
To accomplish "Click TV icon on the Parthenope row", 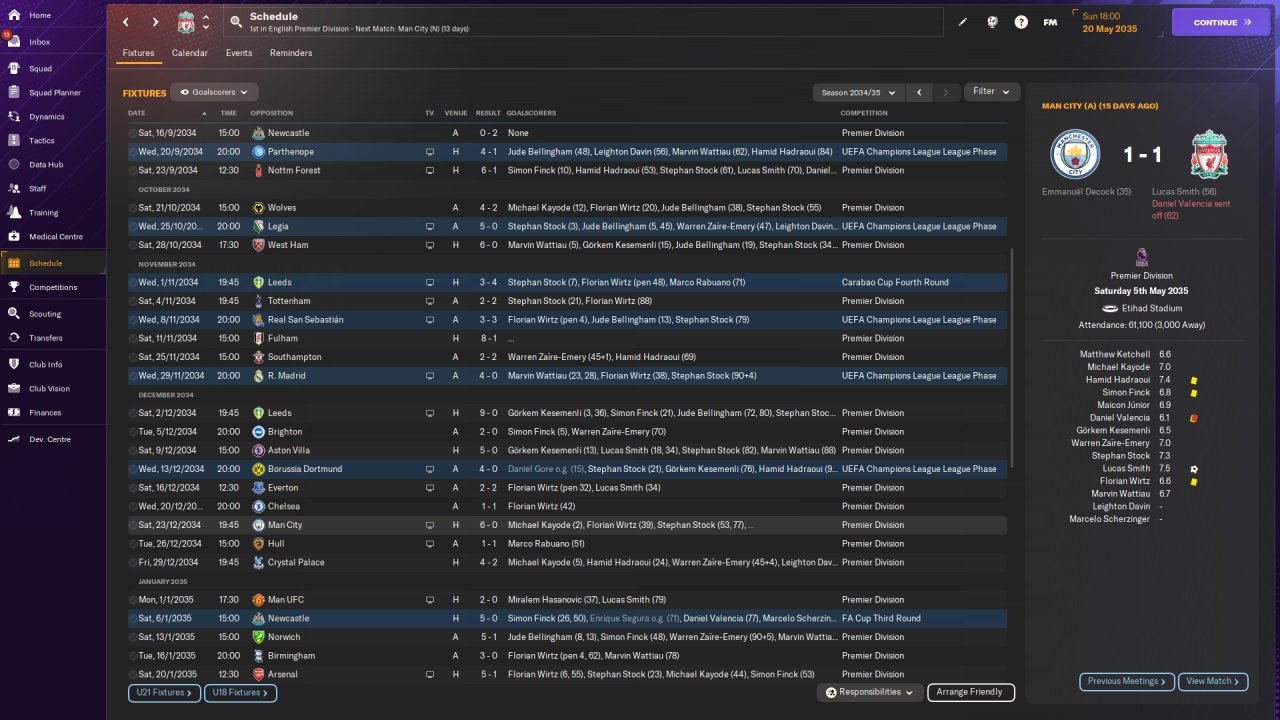I will pos(430,152).
